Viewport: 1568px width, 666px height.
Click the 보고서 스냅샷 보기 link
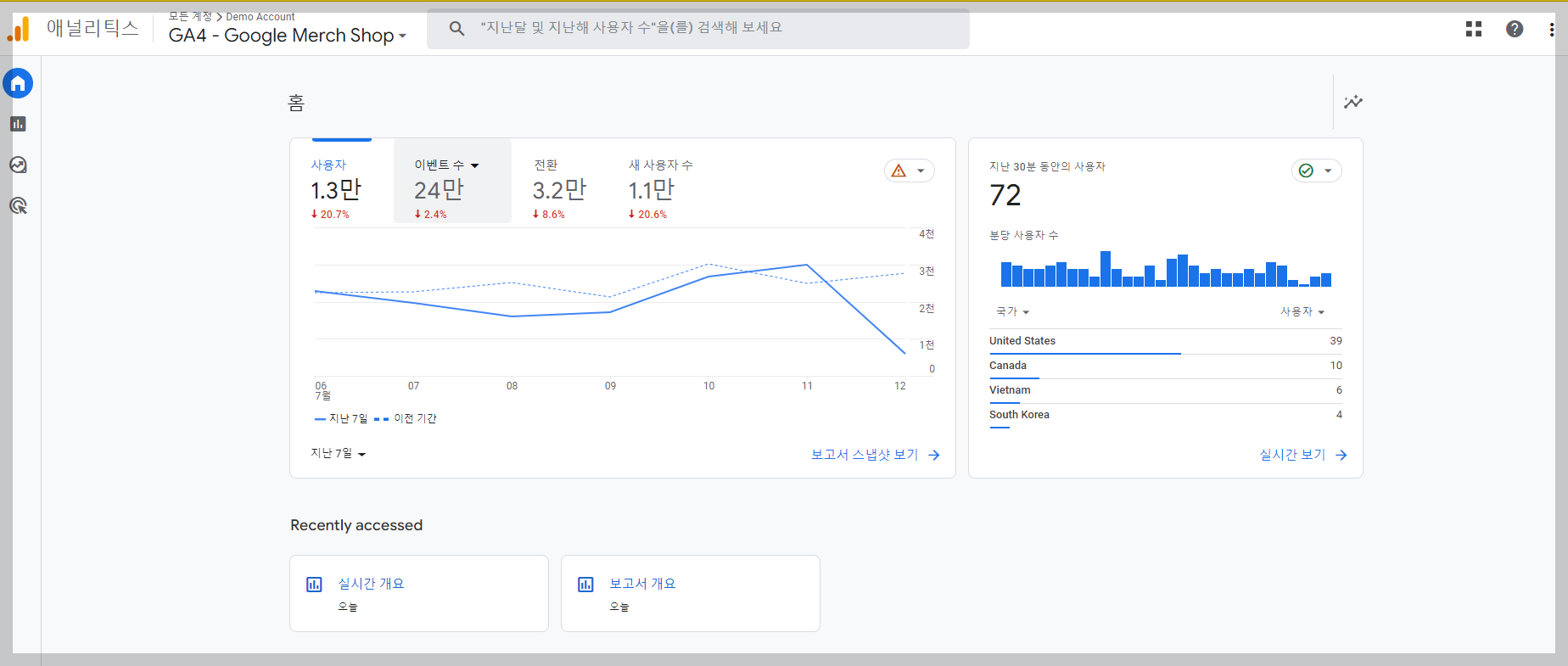(865, 455)
